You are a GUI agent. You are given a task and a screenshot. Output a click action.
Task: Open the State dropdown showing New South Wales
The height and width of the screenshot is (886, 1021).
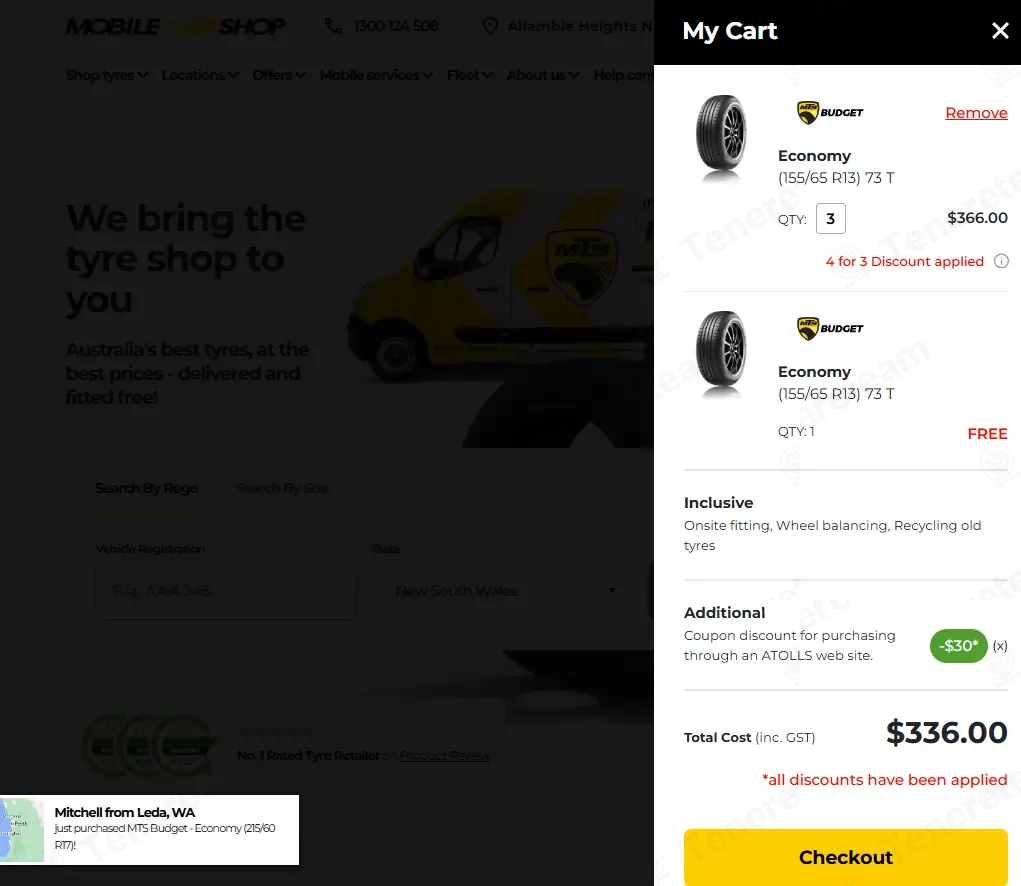(x=505, y=591)
